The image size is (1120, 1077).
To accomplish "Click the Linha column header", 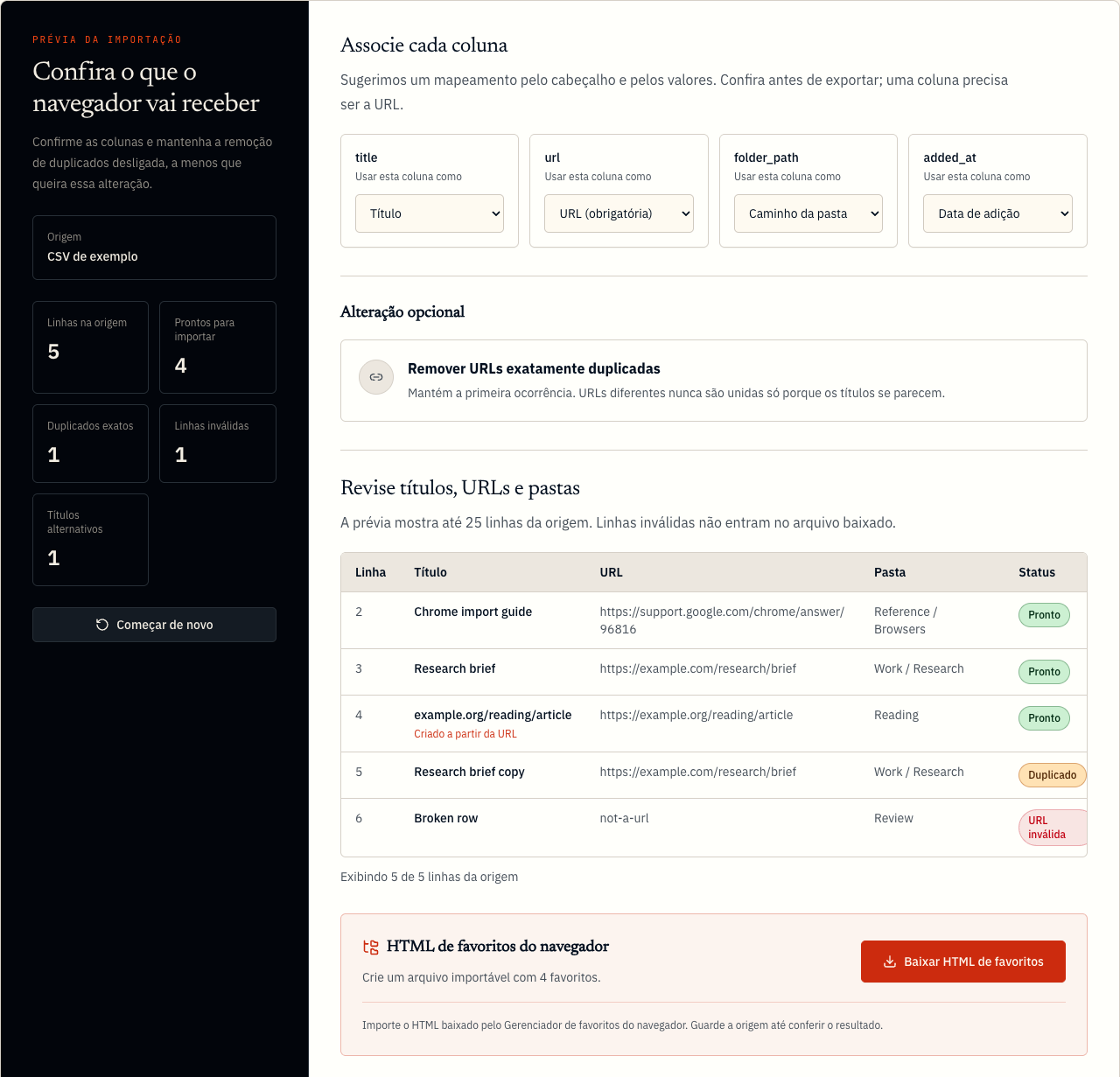I will pyautogui.click(x=371, y=572).
